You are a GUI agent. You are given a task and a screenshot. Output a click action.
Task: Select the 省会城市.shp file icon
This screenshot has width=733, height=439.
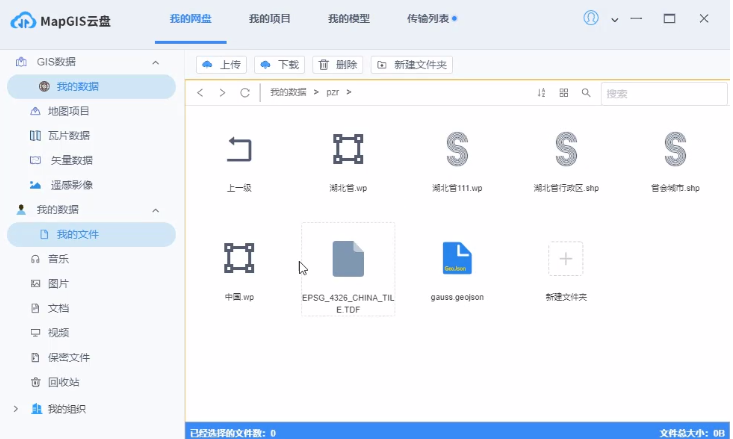click(x=675, y=149)
